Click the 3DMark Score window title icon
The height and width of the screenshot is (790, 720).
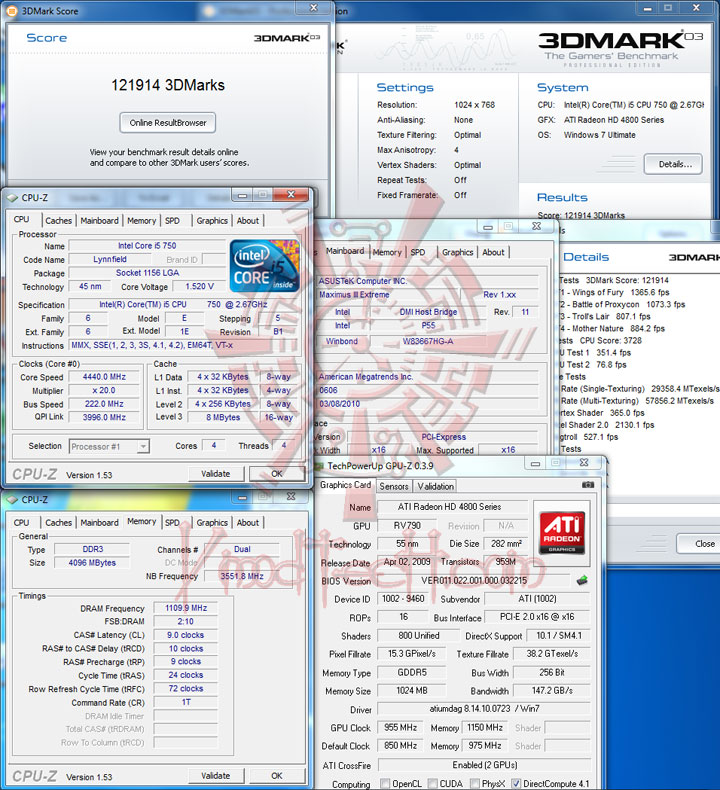[12, 11]
